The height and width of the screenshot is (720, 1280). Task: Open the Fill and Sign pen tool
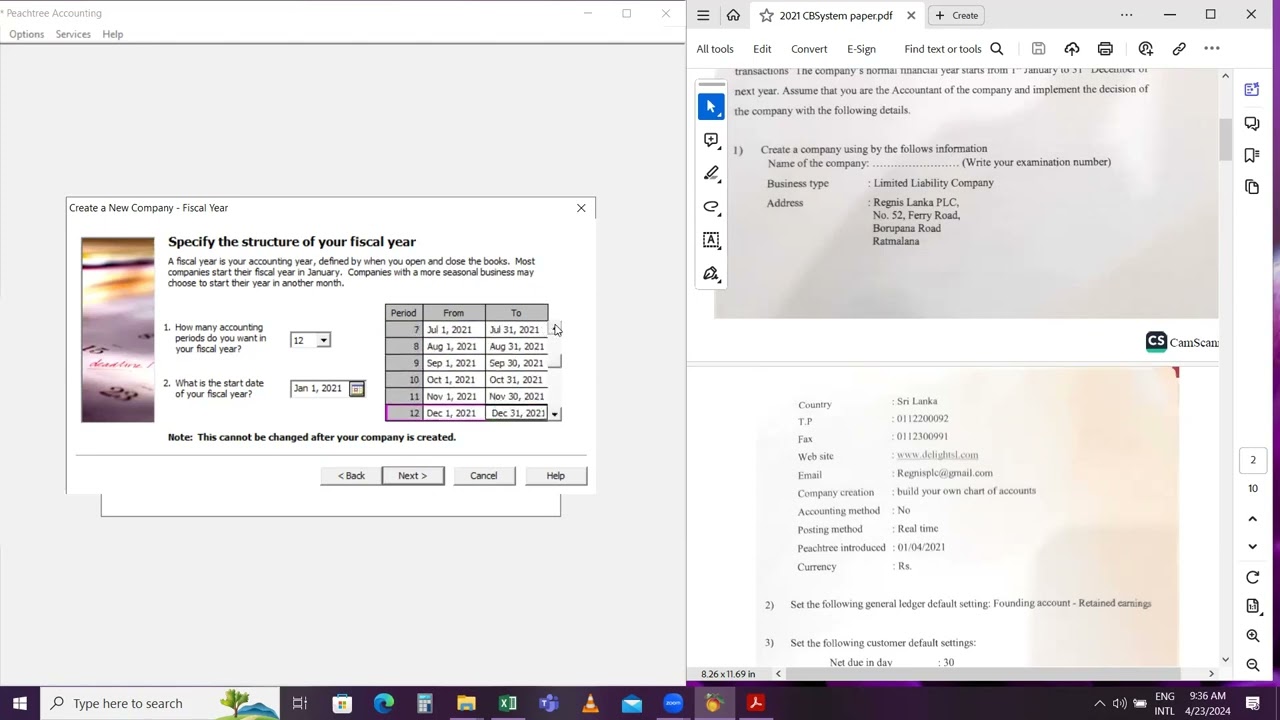[711, 273]
